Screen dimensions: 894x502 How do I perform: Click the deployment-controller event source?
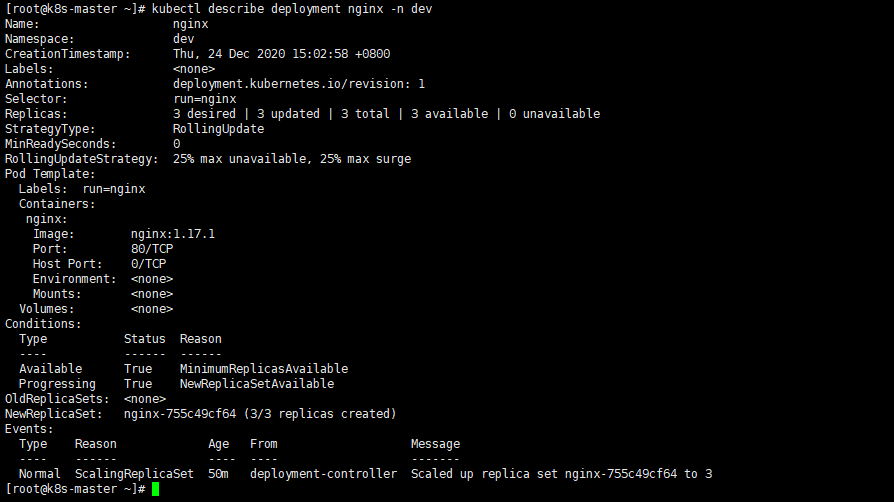pyautogui.click(x=323, y=473)
